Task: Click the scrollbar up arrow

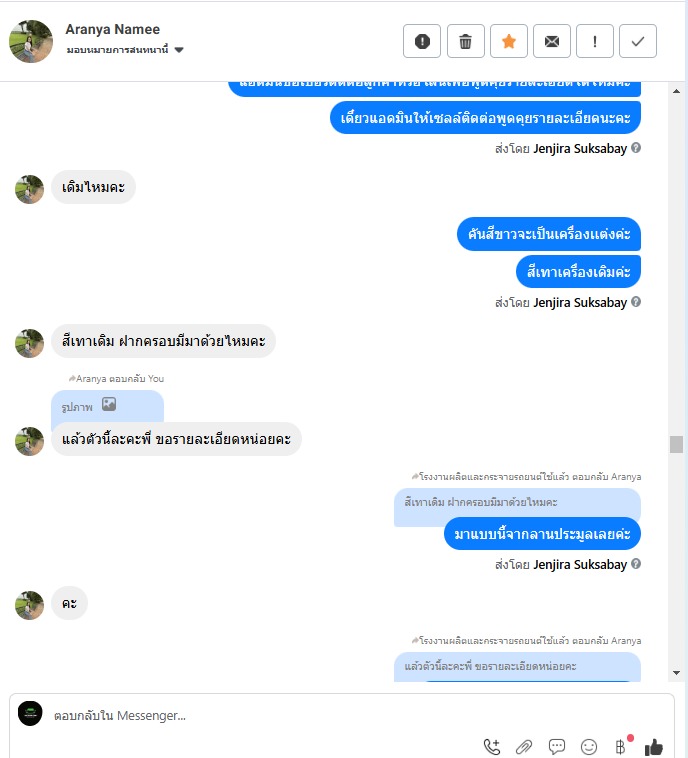Action: coord(676,91)
